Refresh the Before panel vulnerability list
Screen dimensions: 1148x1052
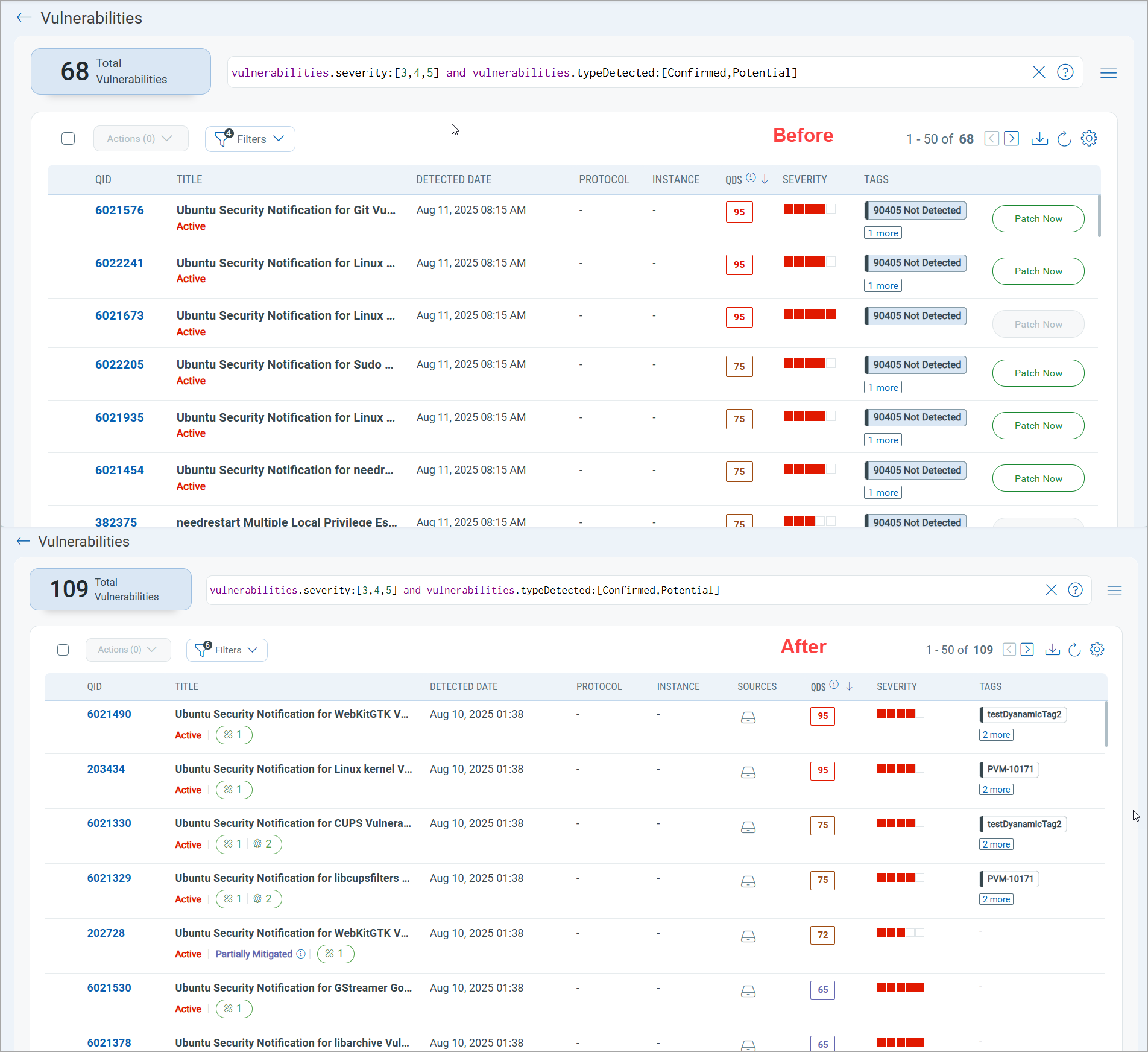click(x=1064, y=139)
